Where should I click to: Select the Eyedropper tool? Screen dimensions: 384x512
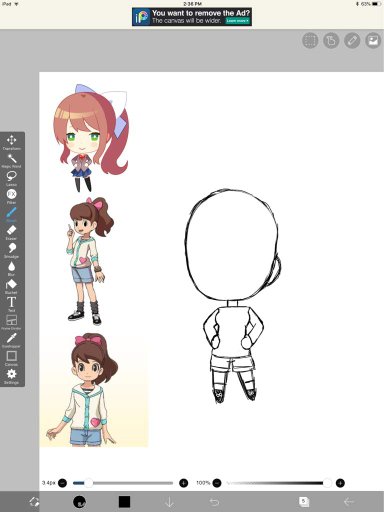pyautogui.click(x=12, y=340)
